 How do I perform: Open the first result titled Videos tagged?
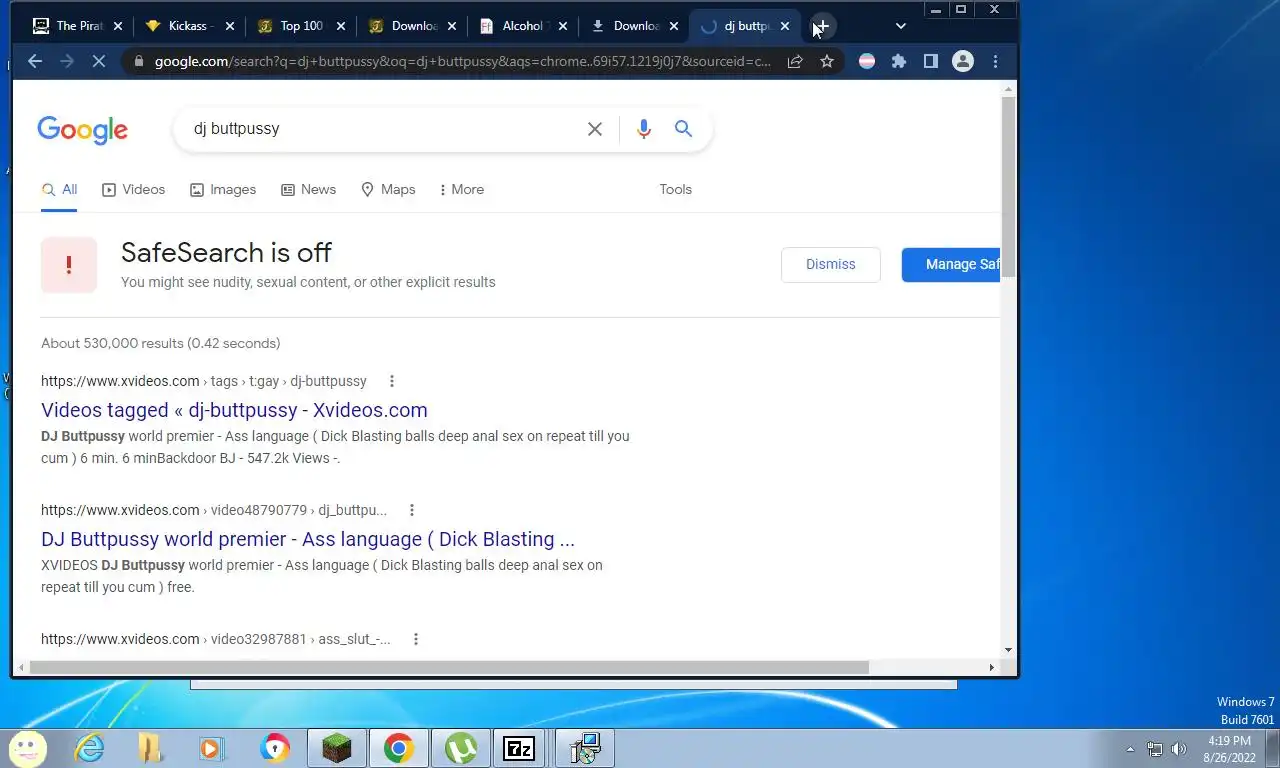[234, 410]
